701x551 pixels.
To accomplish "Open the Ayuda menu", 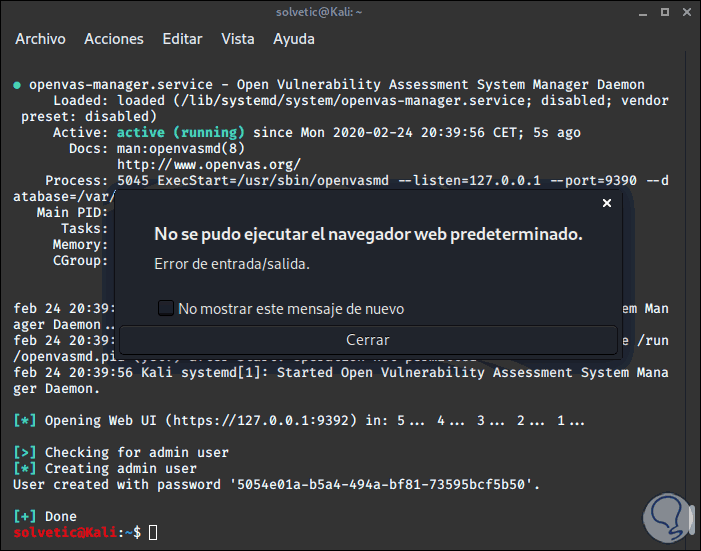I will point(294,39).
